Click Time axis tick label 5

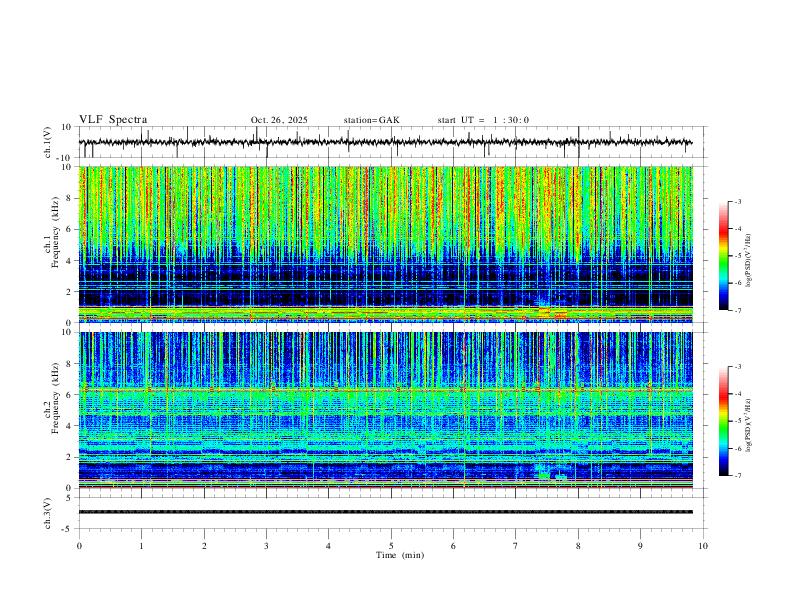[391, 546]
